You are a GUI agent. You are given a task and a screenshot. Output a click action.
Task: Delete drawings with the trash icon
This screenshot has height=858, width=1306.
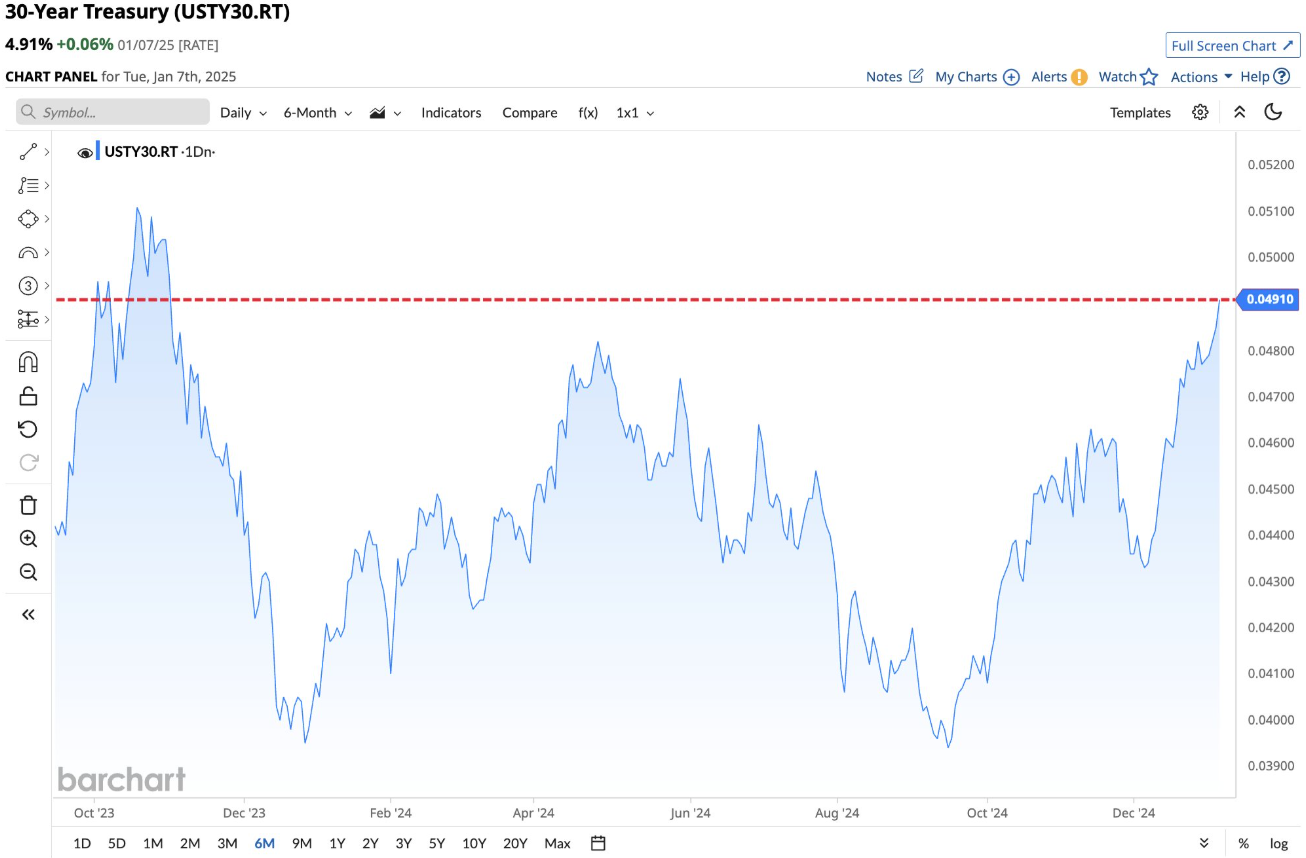click(28, 505)
